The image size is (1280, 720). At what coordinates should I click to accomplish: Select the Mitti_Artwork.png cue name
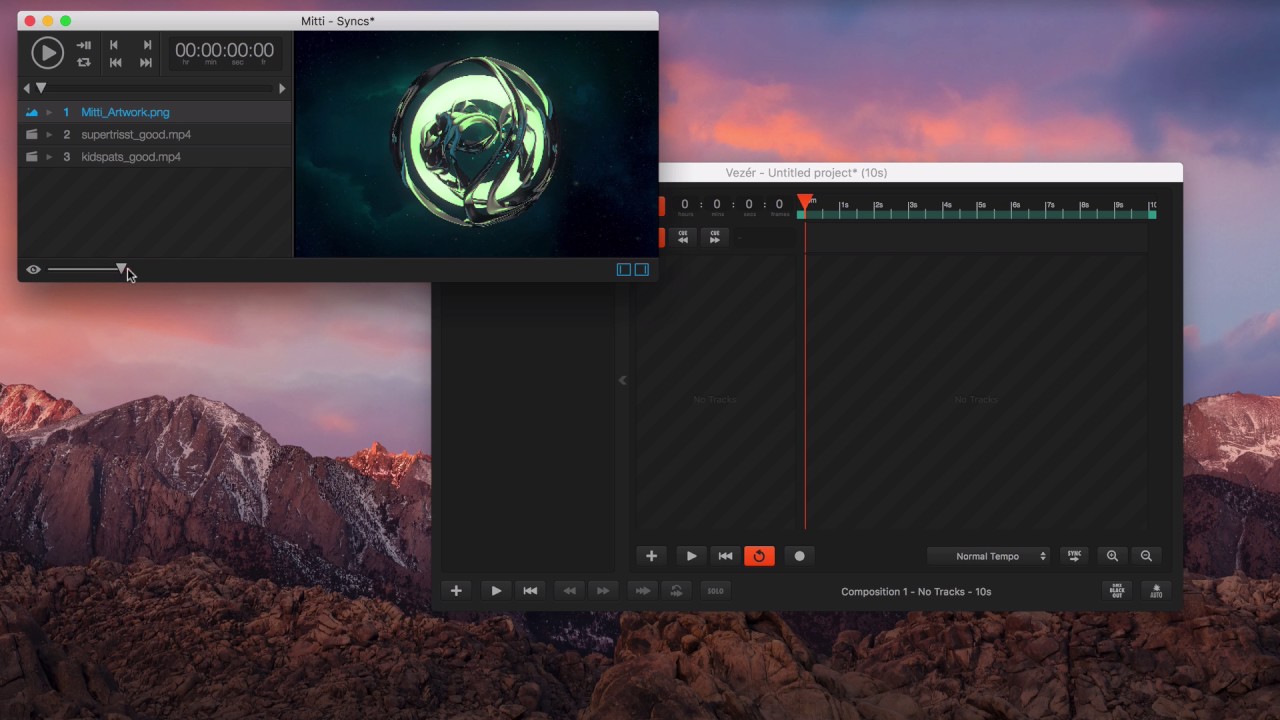pos(125,113)
